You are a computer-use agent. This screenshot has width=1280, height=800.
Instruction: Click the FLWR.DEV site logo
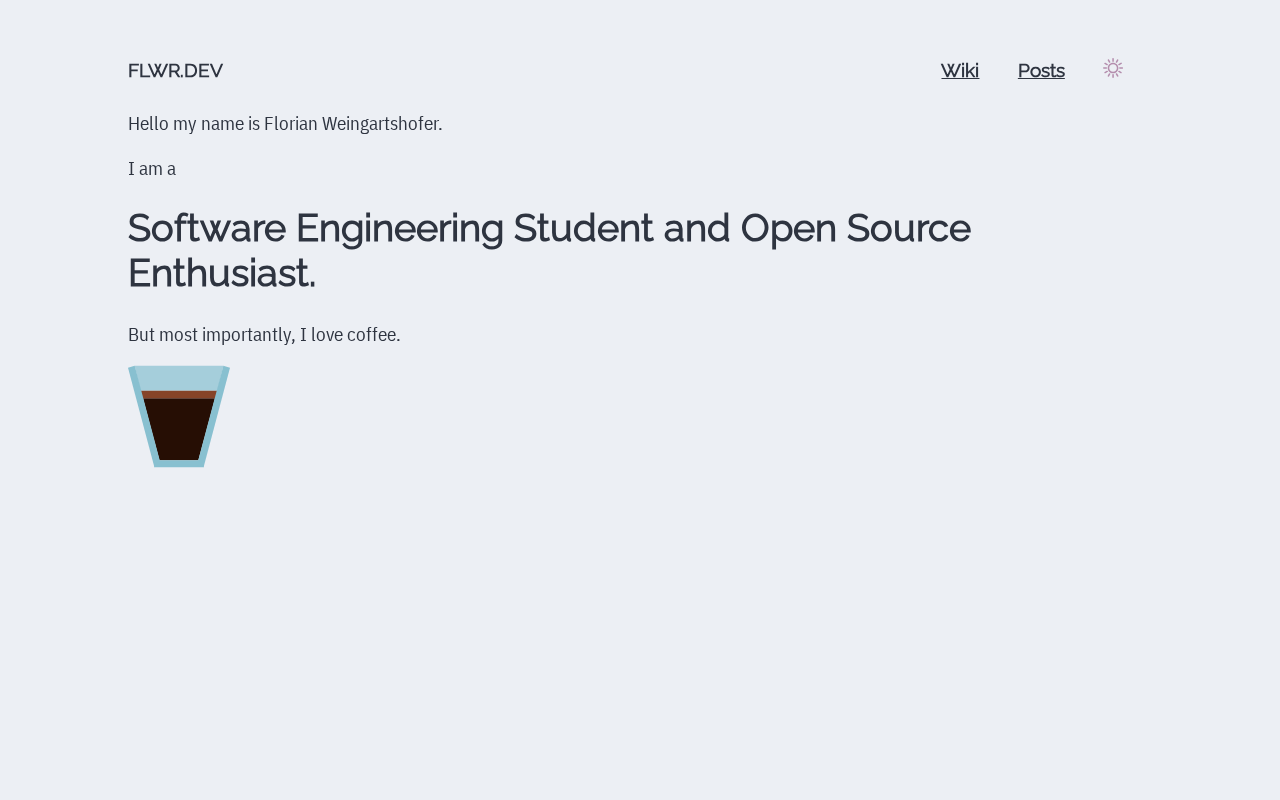click(x=175, y=71)
